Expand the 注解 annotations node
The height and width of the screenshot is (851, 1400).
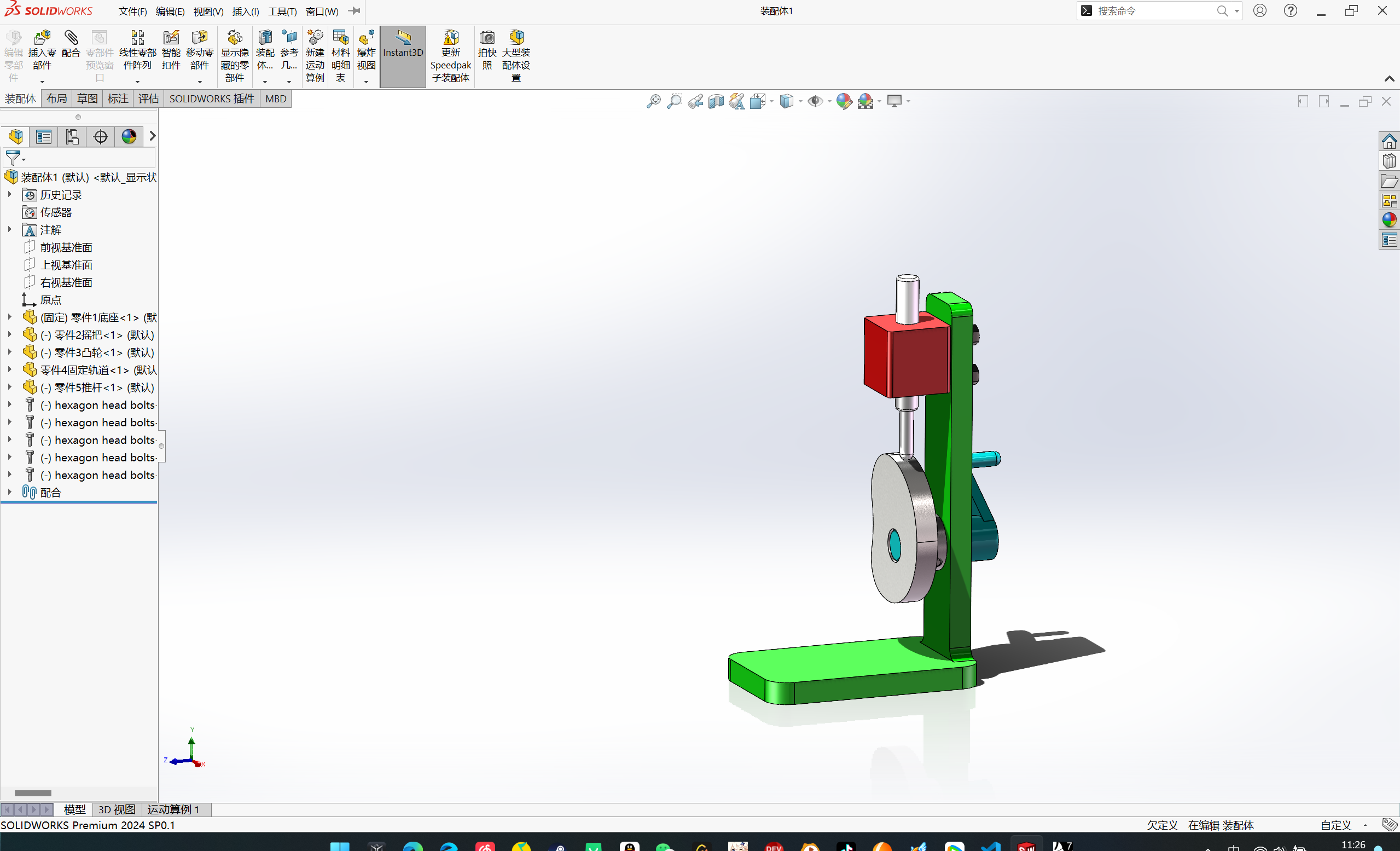10,229
